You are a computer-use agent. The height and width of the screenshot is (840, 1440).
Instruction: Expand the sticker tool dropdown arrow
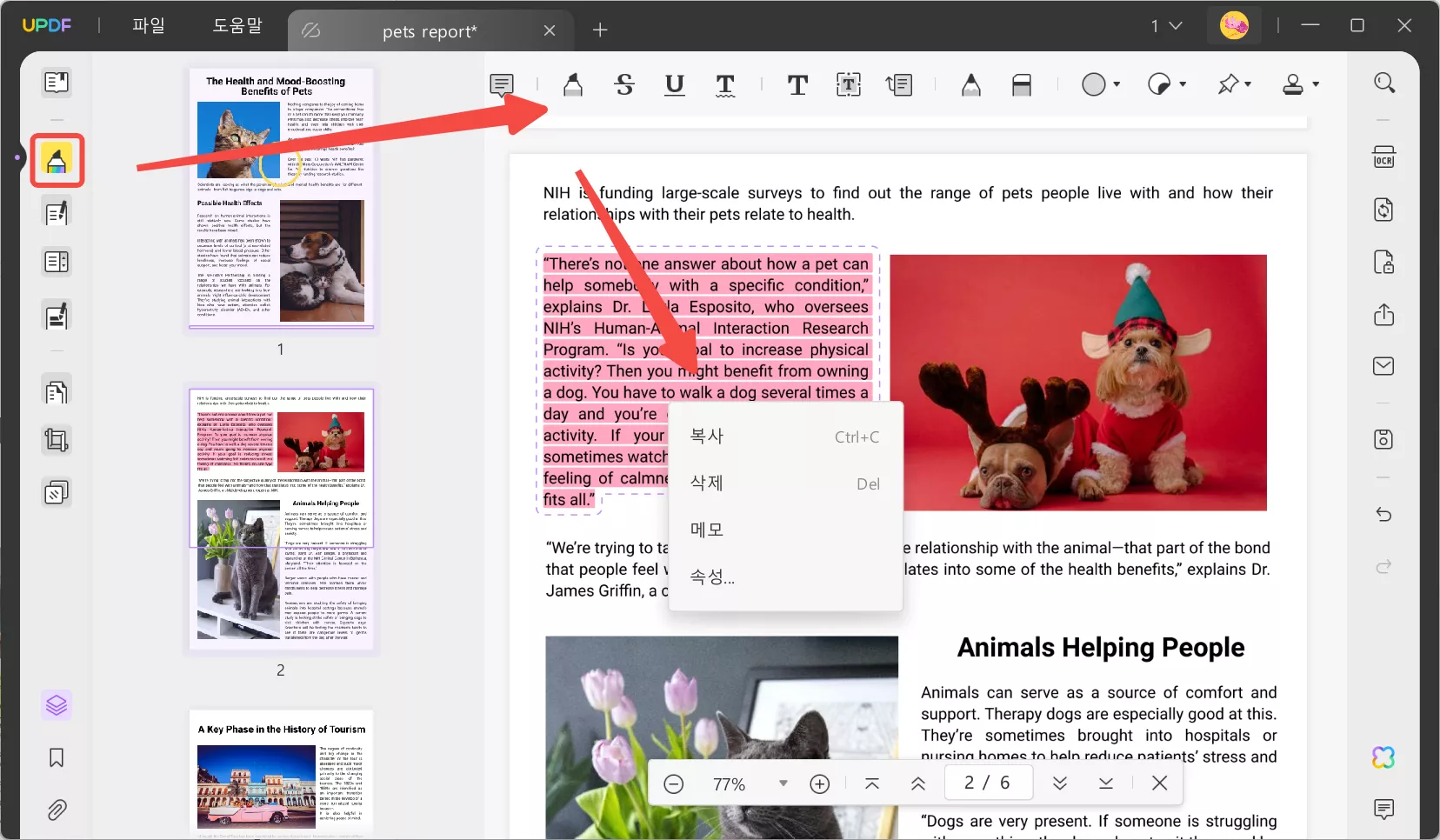[1183, 84]
